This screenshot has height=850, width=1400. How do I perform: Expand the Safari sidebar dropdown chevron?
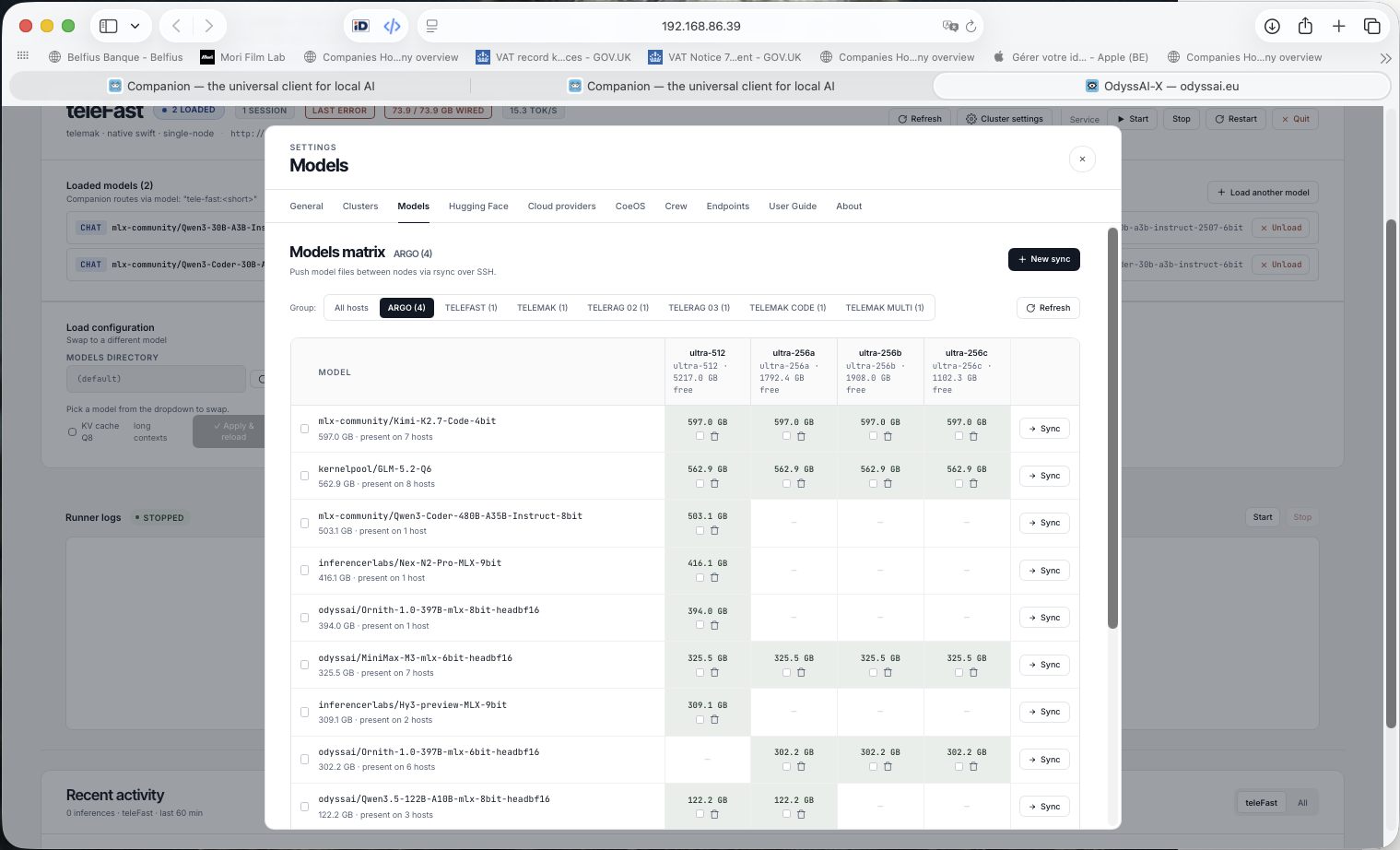pos(135,26)
